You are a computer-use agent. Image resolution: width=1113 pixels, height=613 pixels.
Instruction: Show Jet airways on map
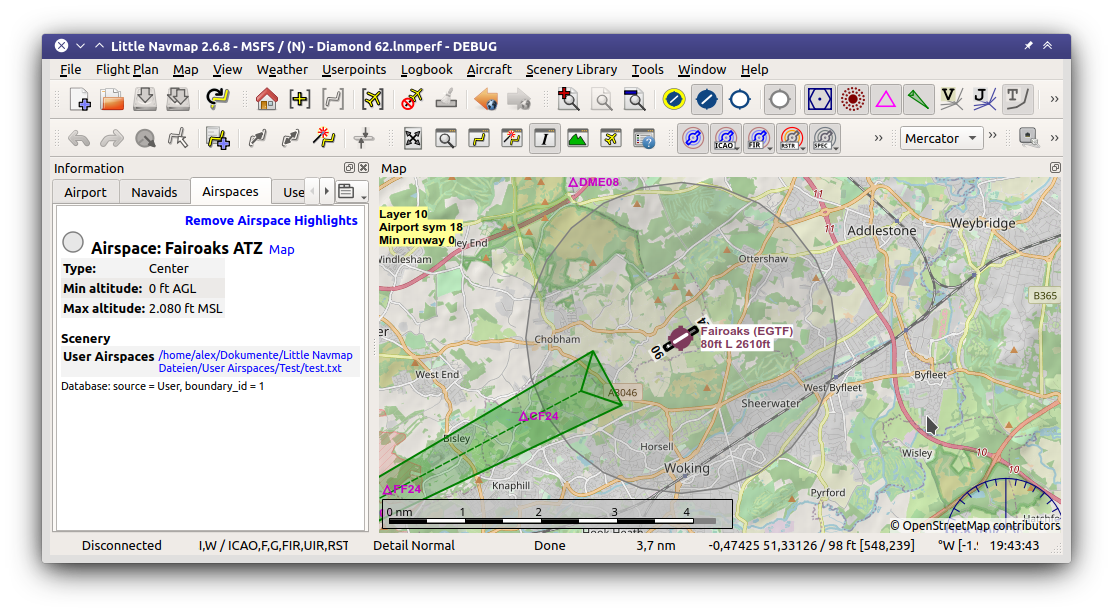point(984,99)
